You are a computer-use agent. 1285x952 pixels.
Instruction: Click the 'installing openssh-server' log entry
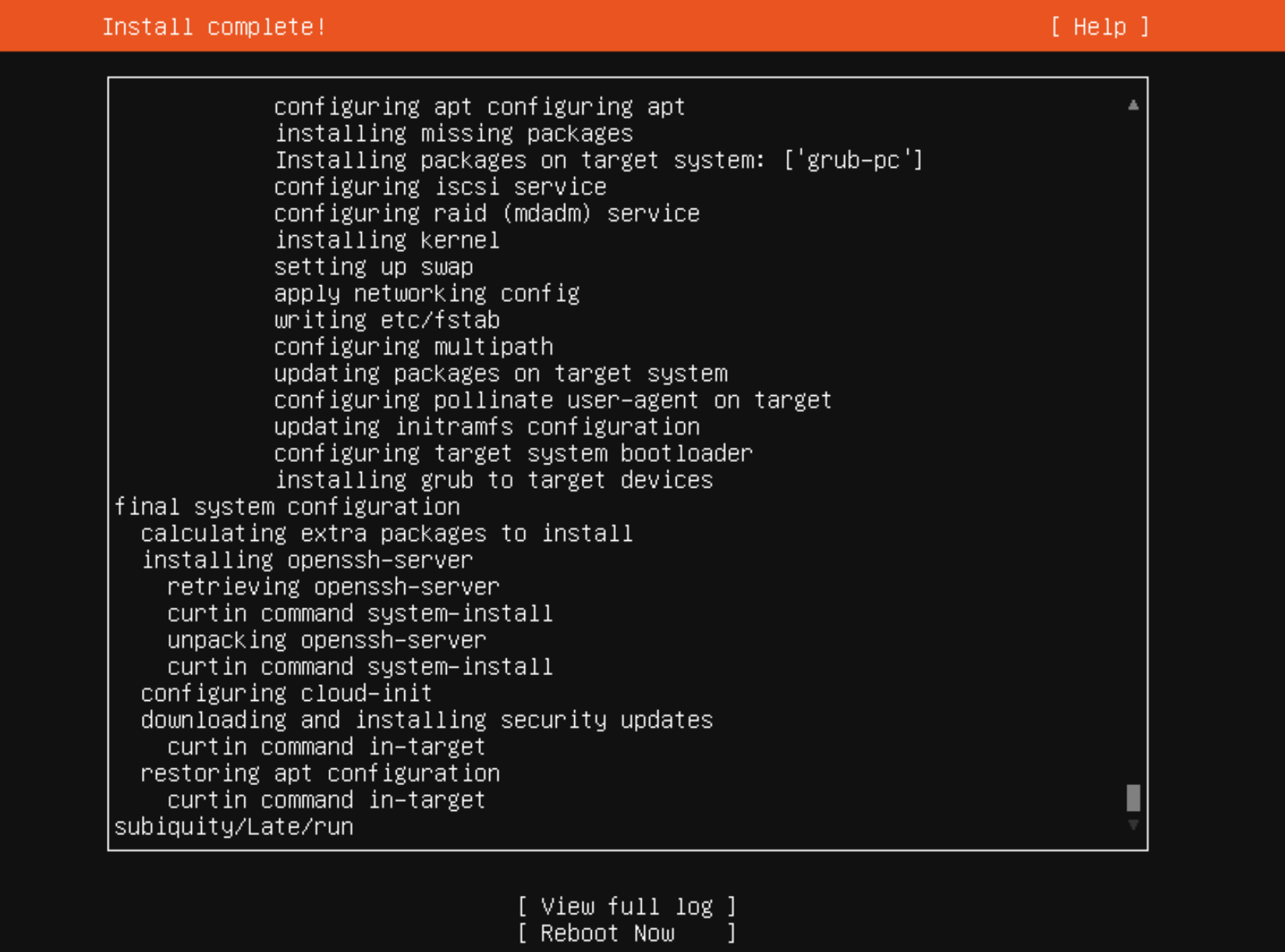[x=307, y=561]
